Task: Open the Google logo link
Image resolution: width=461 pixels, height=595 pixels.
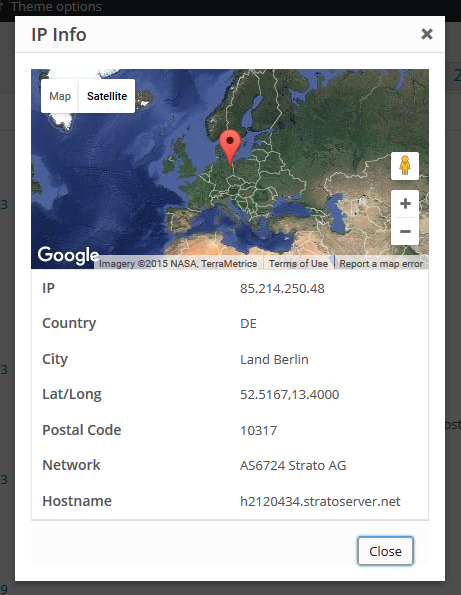Action: [68, 255]
